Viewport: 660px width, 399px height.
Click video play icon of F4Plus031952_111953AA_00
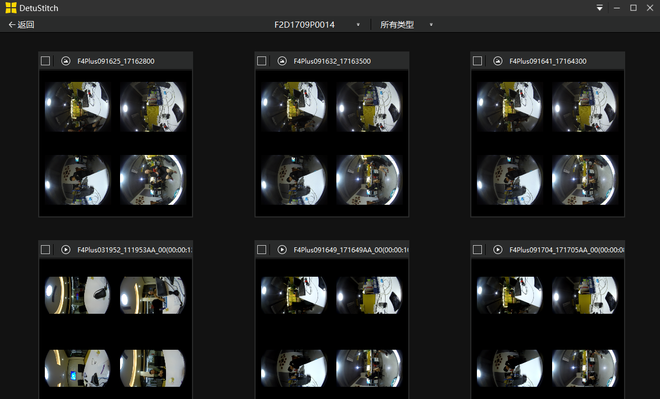click(66, 250)
